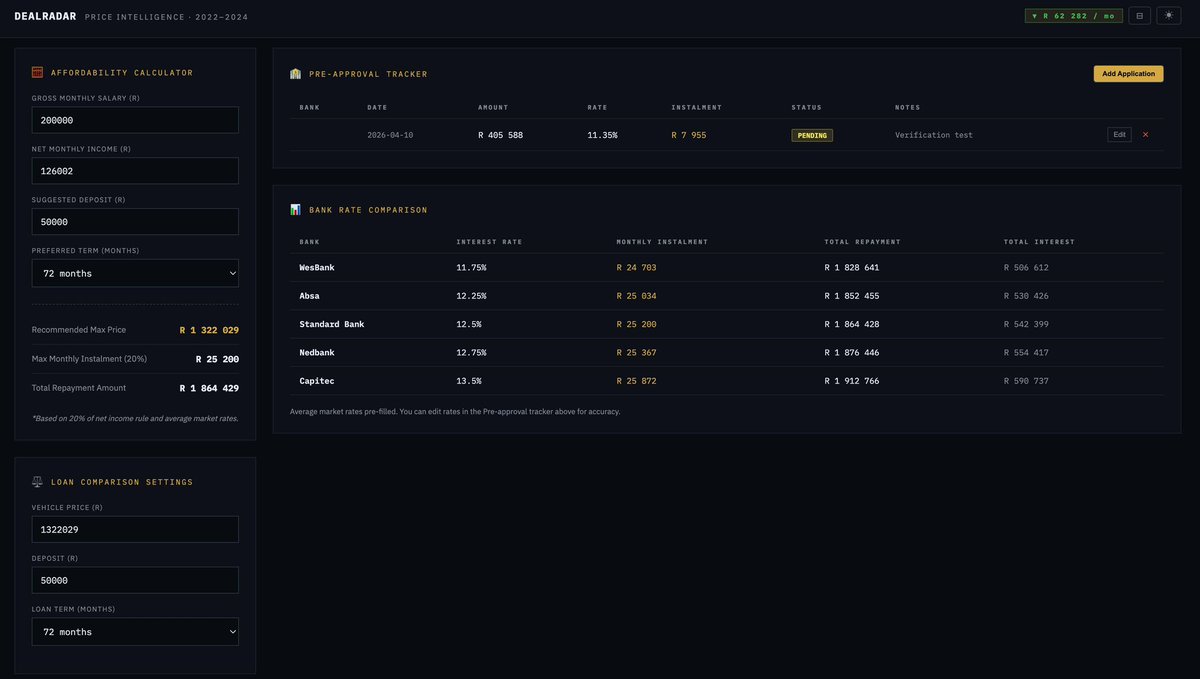Click the Total Repayment Amount R 1 864 429

pyautogui.click(x=209, y=388)
